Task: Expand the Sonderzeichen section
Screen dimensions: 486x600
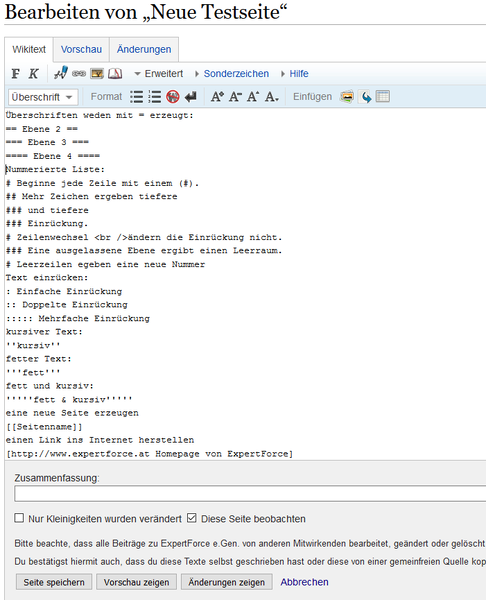Action: [x=232, y=73]
